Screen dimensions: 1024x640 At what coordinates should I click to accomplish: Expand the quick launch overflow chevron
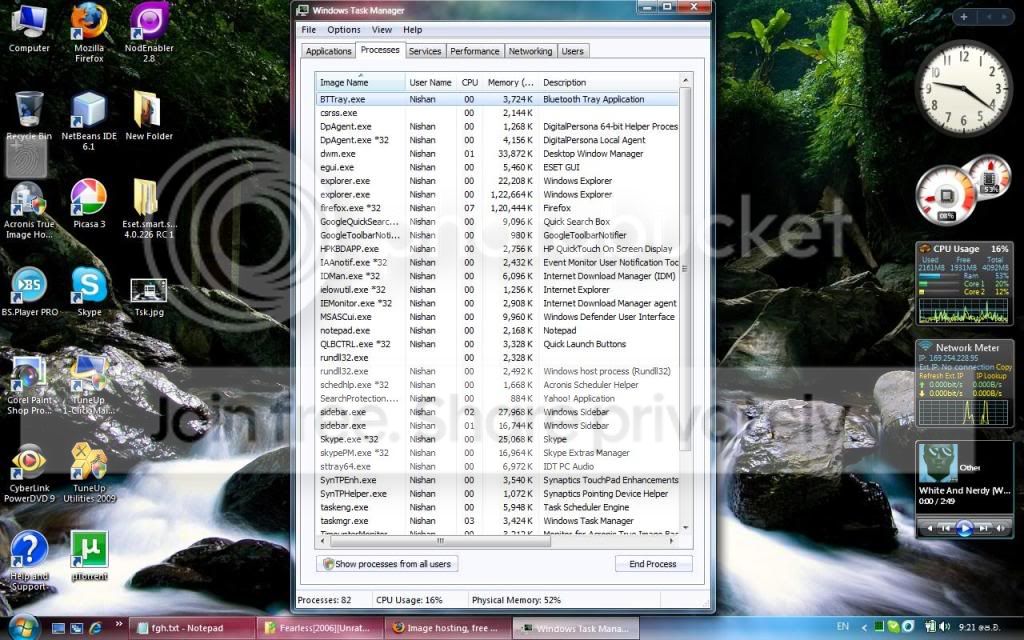[118, 624]
